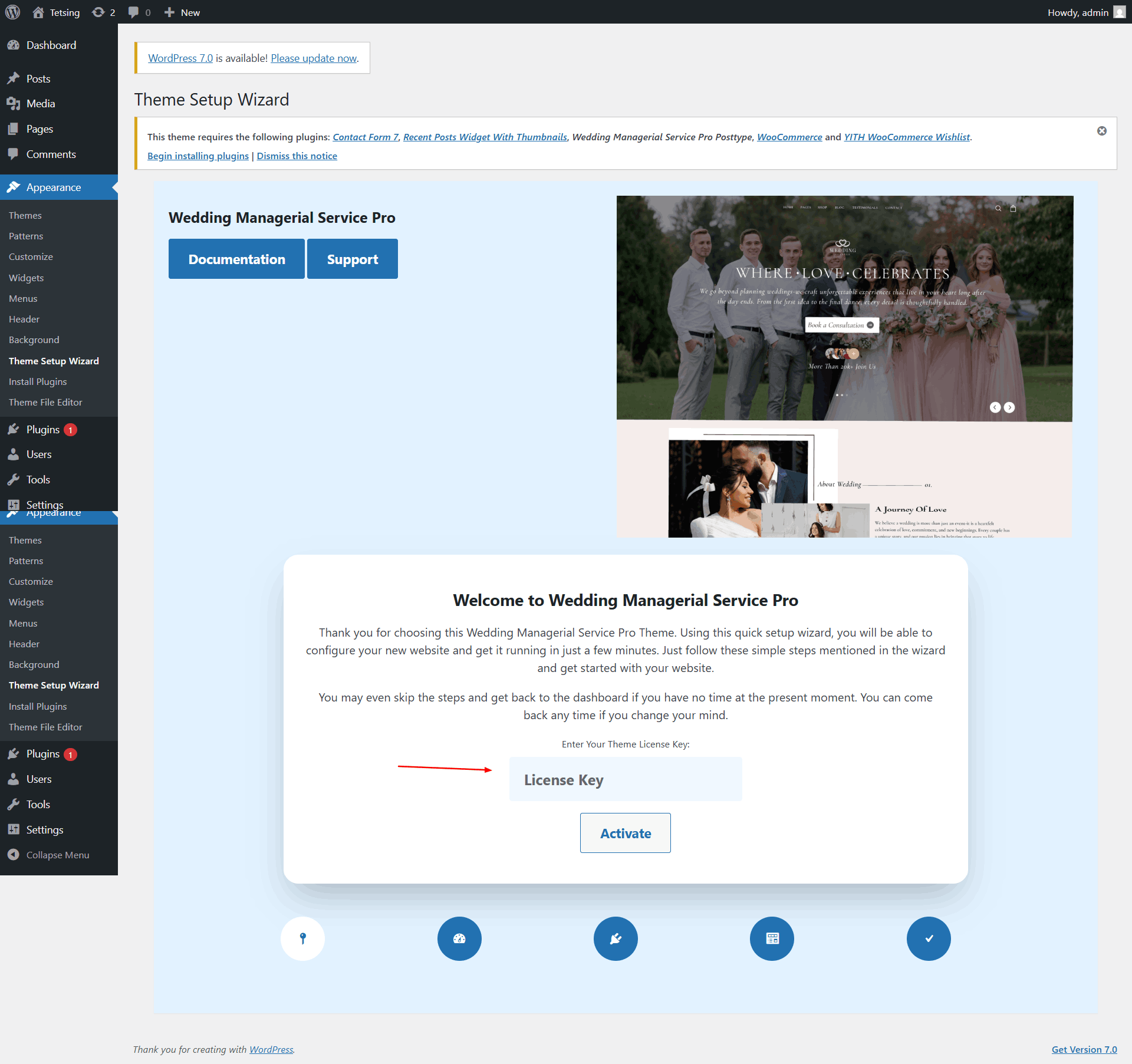Dismiss the required plugins notice with X

1101,131
